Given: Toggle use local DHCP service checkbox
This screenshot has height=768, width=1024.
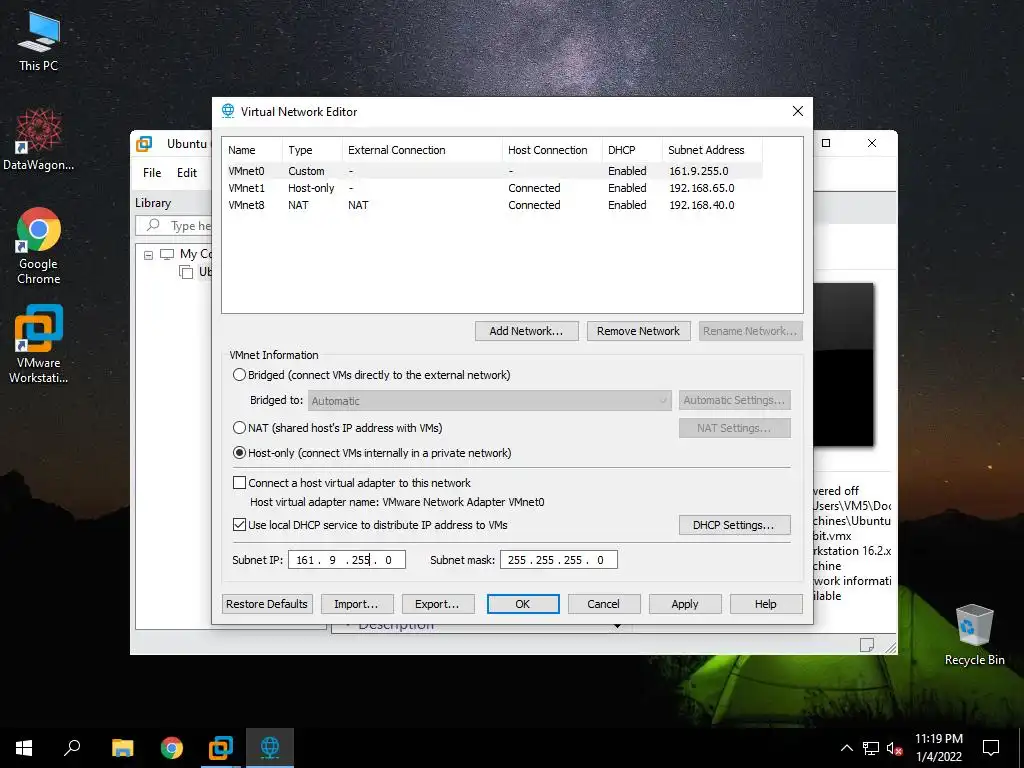Looking at the screenshot, I should (x=239, y=524).
